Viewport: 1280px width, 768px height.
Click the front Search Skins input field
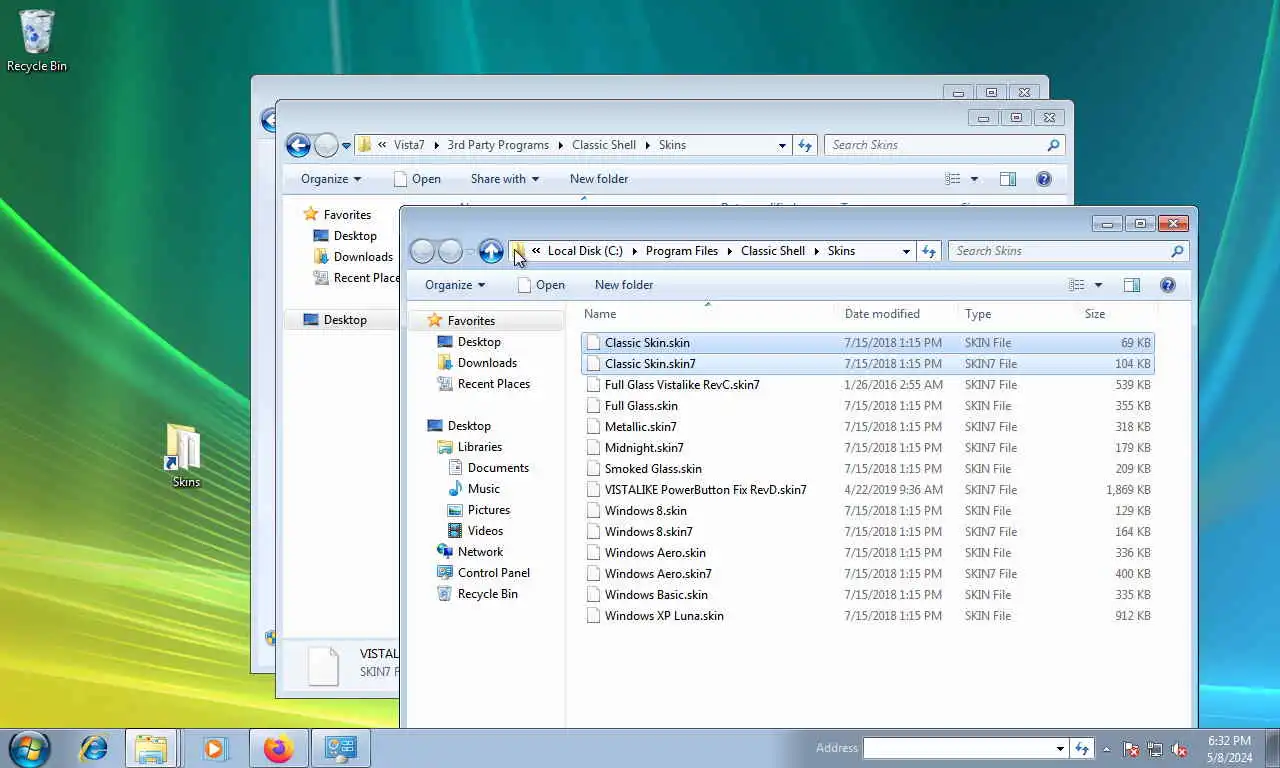click(x=1058, y=251)
